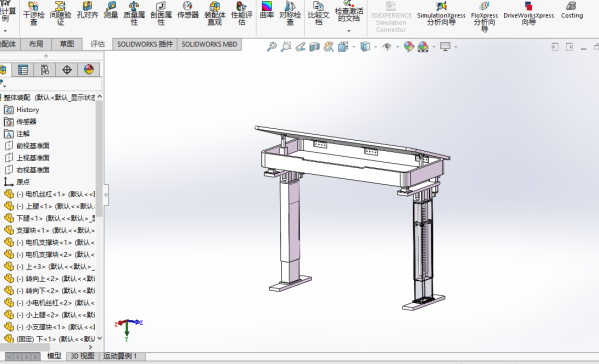This screenshot has height=364, width=599.
Task: Select the 评估 evaluate tab
Action: pos(97,44)
